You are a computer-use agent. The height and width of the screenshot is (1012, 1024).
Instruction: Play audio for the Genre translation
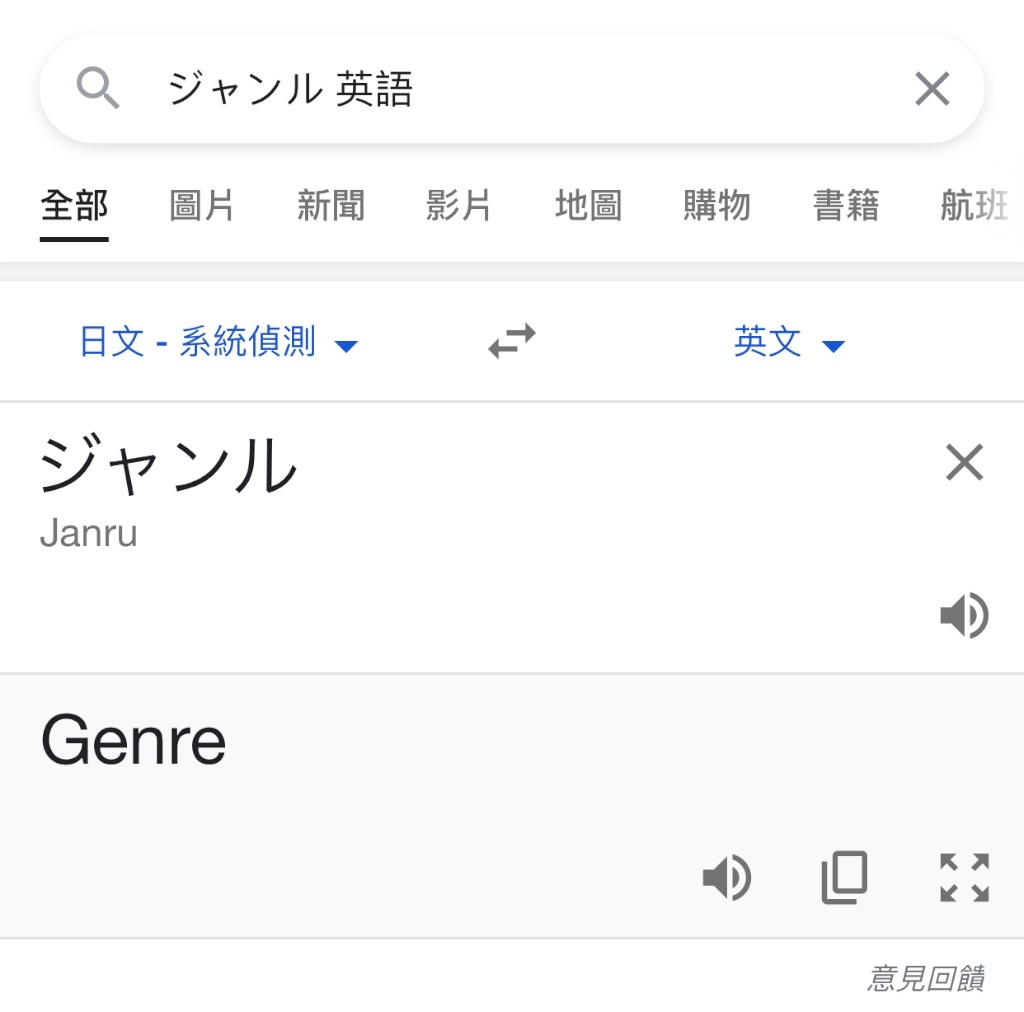(x=726, y=878)
